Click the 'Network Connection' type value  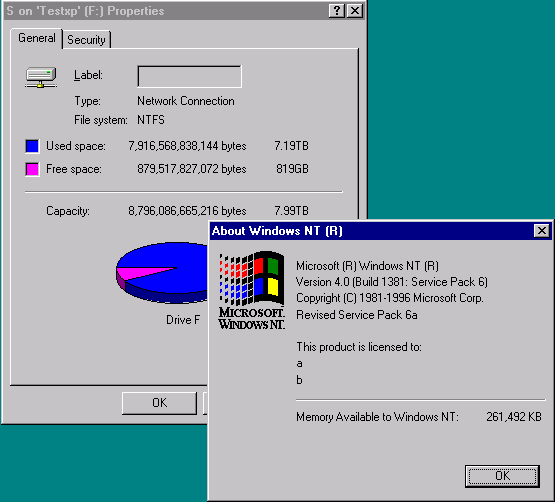pyautogui.click(x=186, y=101)
